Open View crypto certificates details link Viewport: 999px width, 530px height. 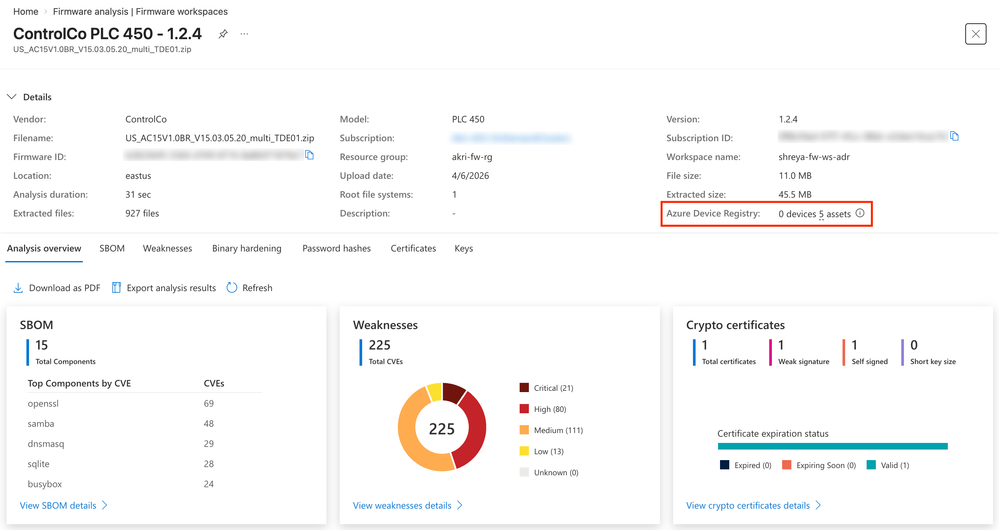coord(748,505)
